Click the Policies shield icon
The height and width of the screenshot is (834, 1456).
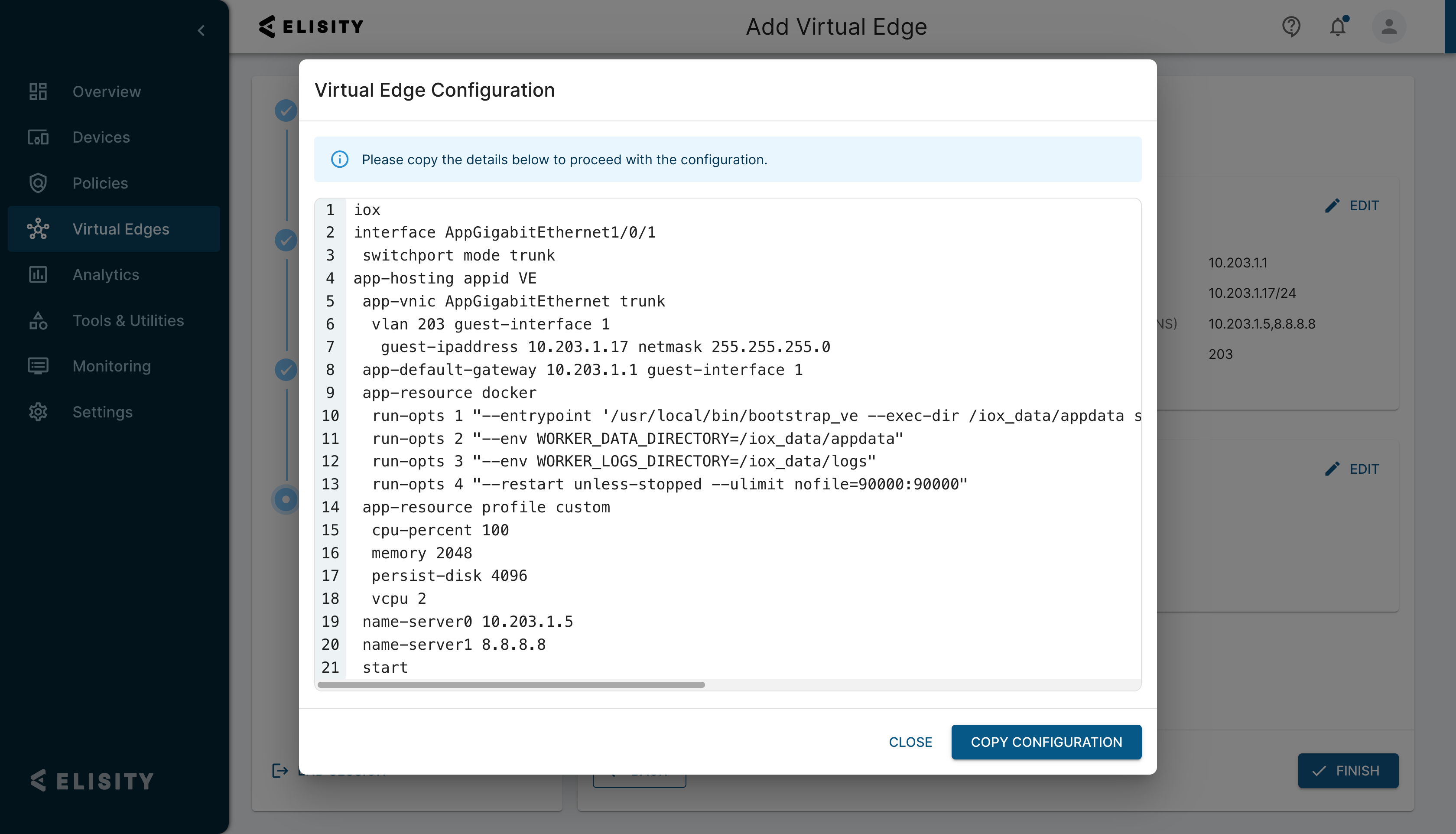(38, 183)
